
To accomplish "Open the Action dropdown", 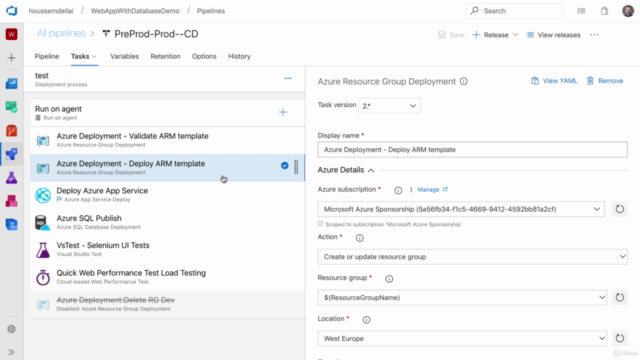I will (473, 257).
